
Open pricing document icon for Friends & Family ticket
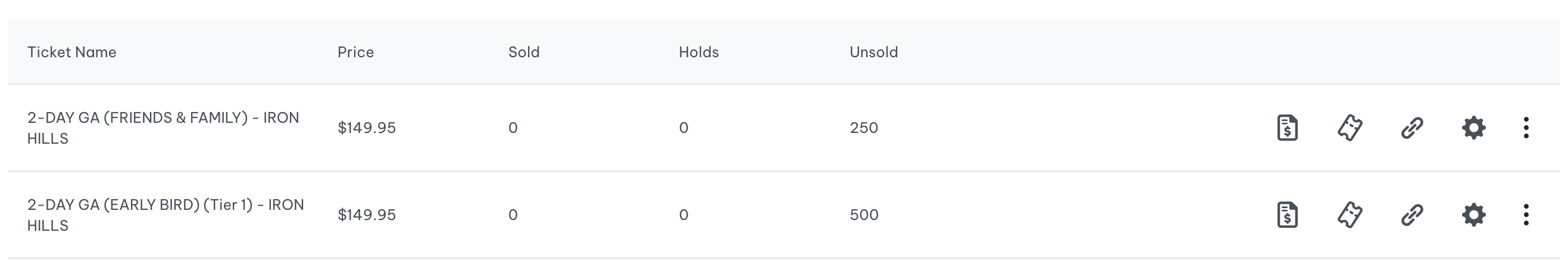tap(1287, 128)
